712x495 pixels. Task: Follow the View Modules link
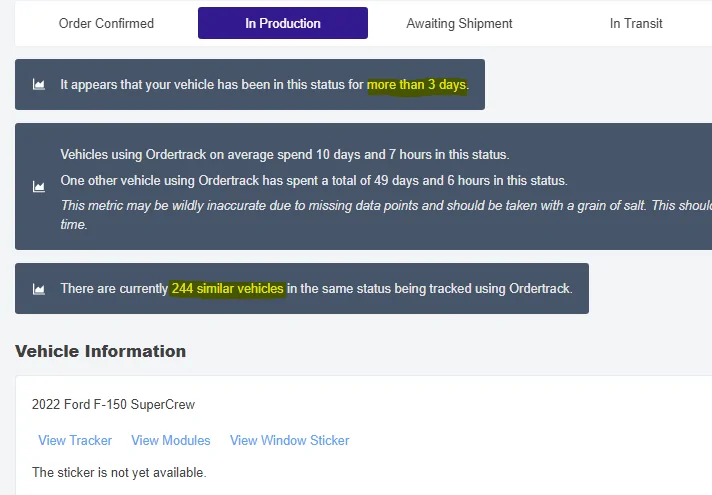171,440
